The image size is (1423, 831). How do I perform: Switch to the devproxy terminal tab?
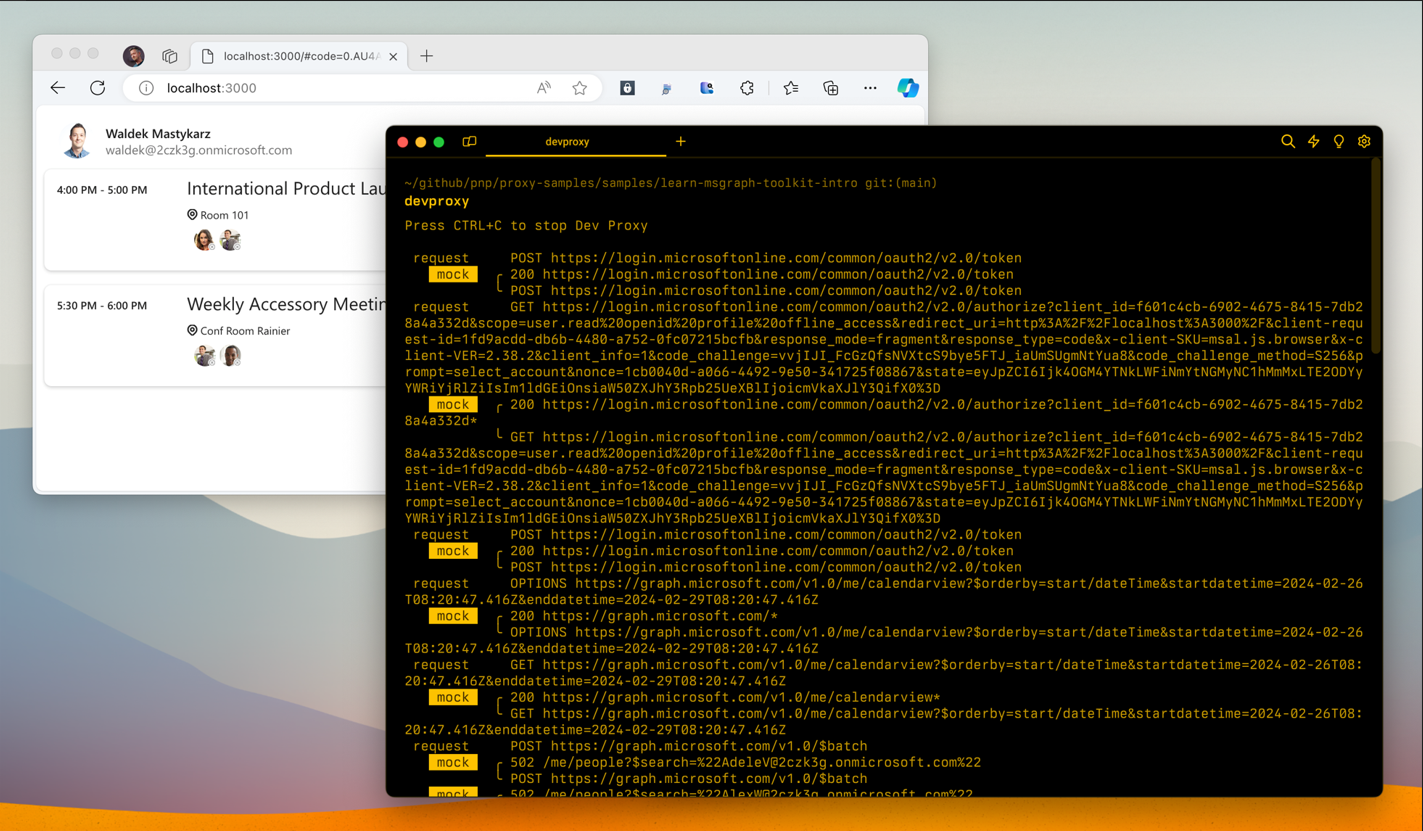(x=568, y=142)
